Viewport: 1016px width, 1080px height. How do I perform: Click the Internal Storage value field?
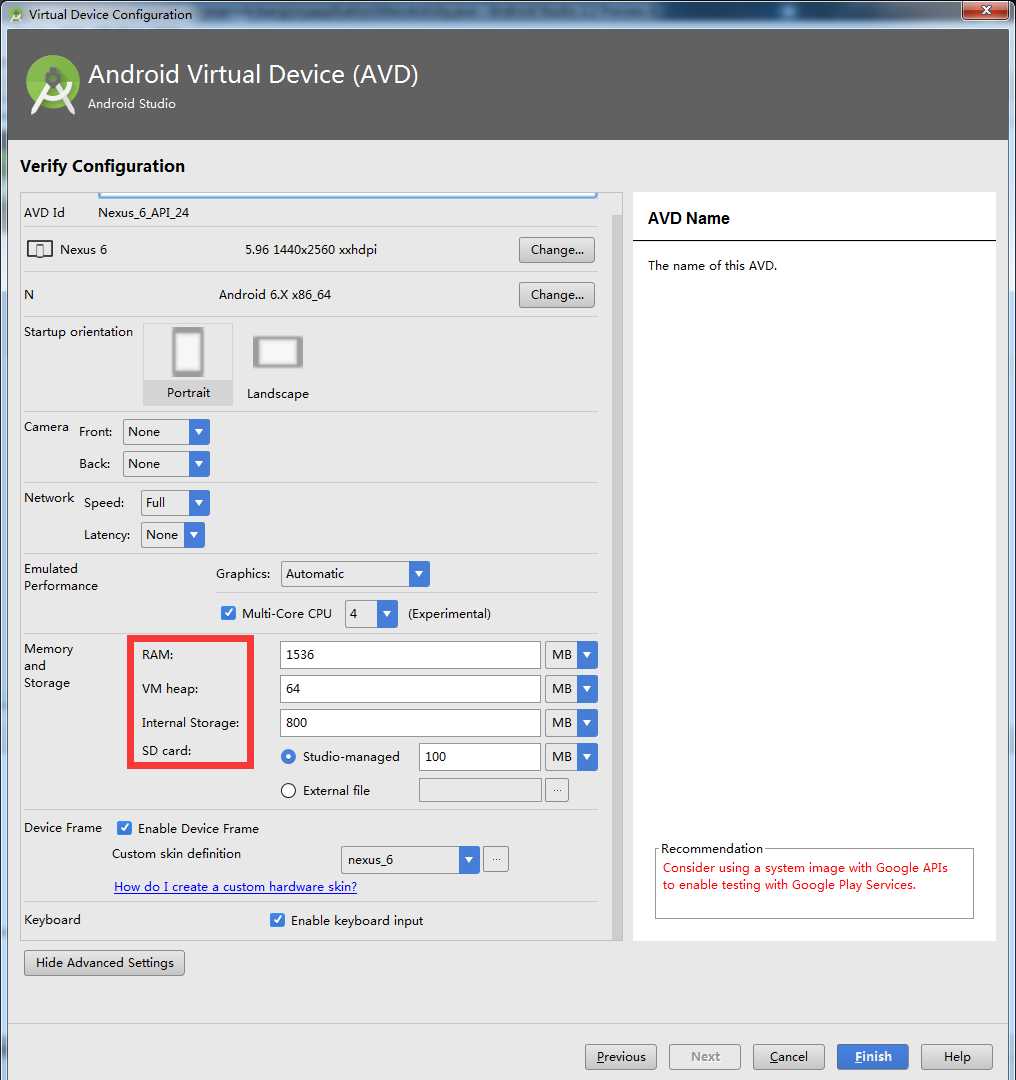[410, 723]
